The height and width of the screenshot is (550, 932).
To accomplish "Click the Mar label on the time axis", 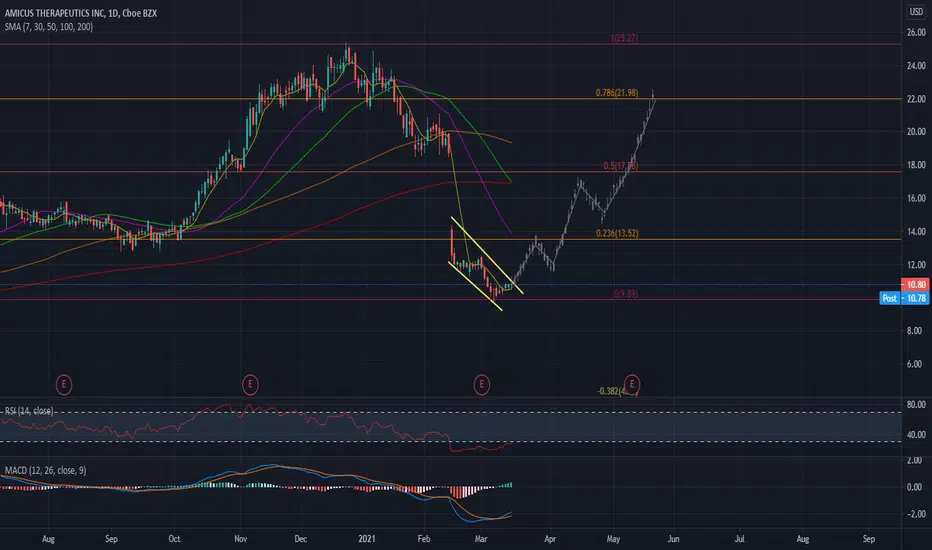I will (480, 539).
